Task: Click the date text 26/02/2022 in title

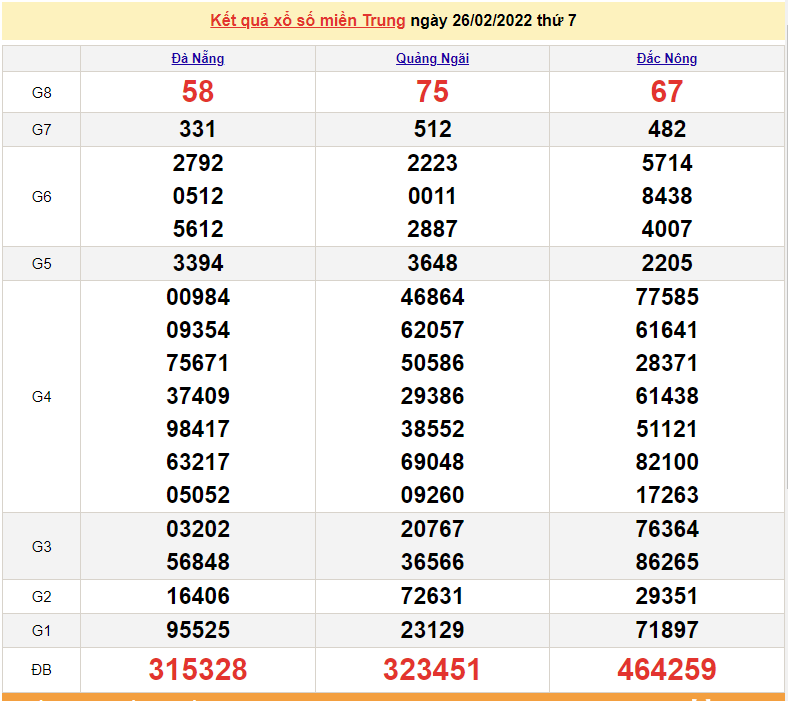Action: [x=487, y=20]
